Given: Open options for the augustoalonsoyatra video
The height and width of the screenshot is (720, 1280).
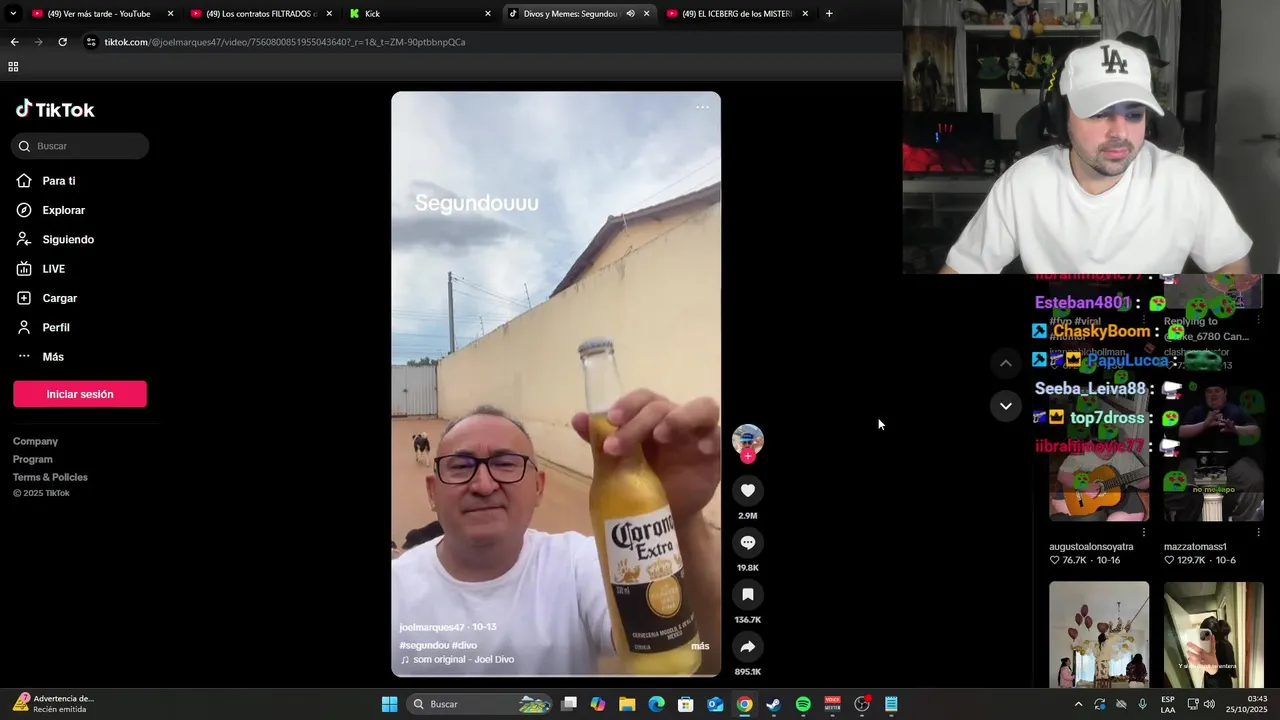Looking at the screenshot, I should (1144, 532).
